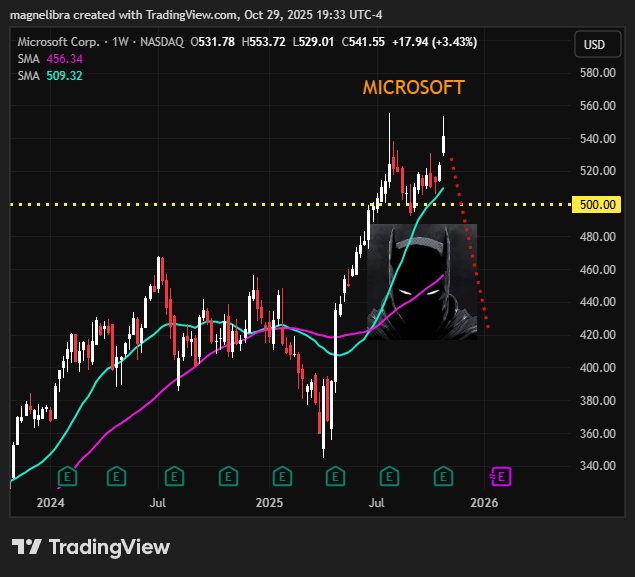Viewport: 635px width, 577px height.
Task: Click the 420.00 price axis label
Action: click(598, 335)
